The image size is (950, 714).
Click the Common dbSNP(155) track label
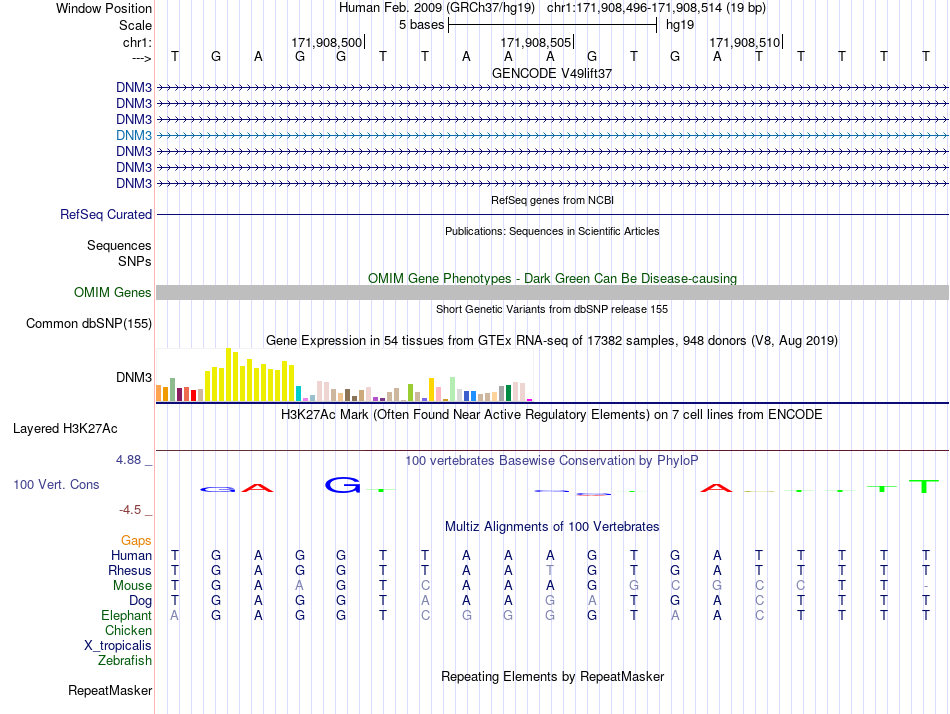pyautogui.click(x=89, y=323)
